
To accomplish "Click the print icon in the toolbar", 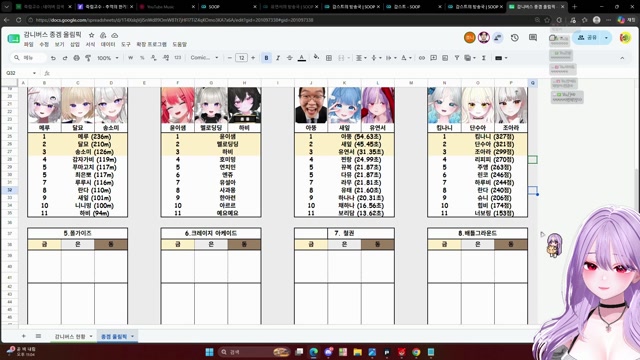I will 76,58.
